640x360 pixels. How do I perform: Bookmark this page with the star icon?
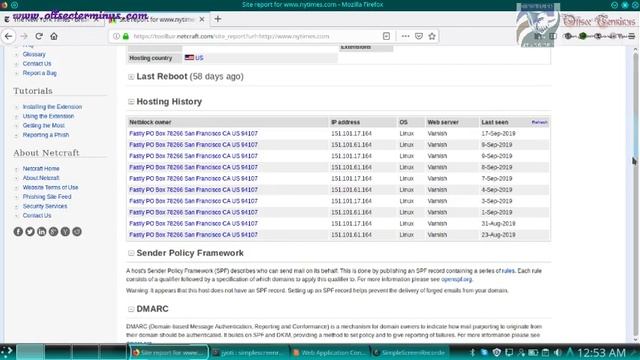coord(432,36)
